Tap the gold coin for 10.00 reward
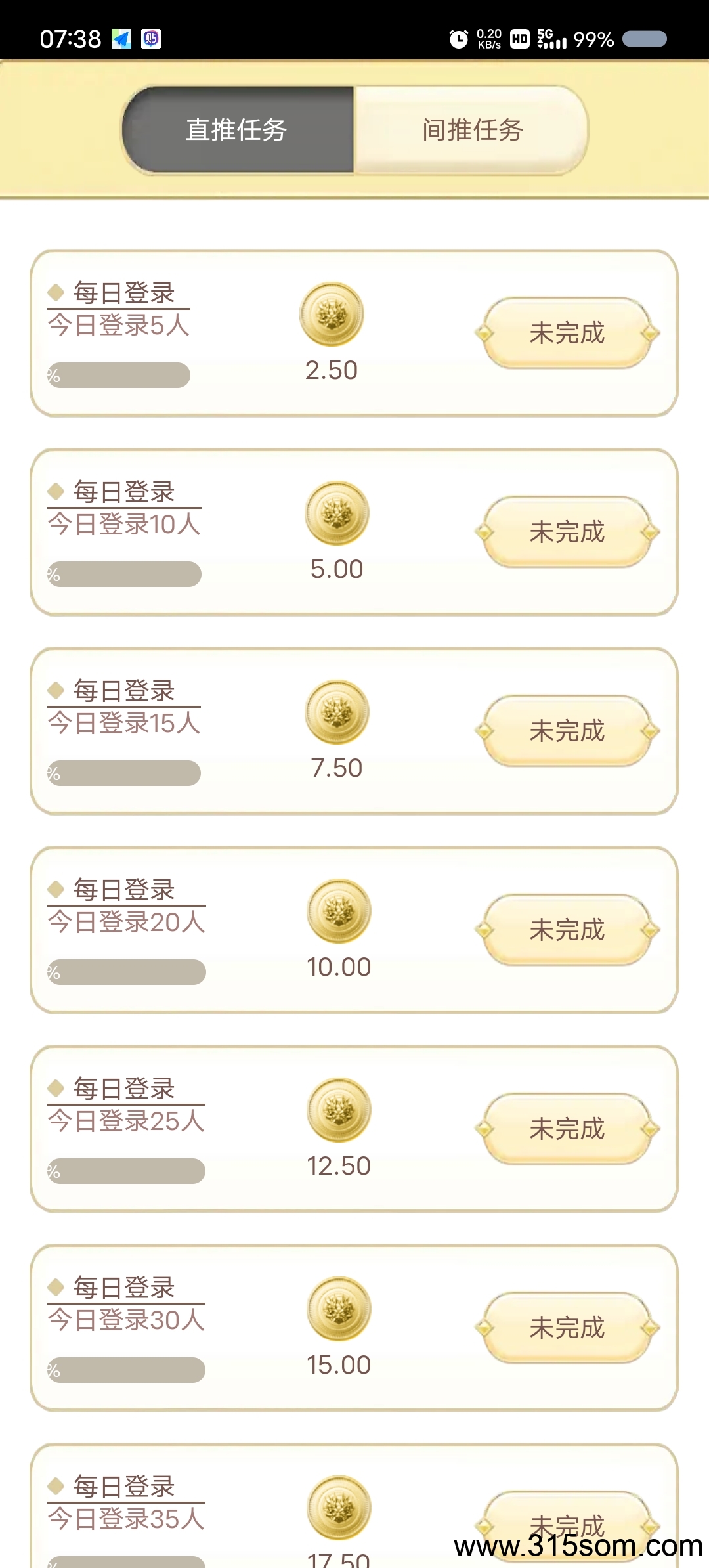The image size is (709, 1568). point(339,911)
